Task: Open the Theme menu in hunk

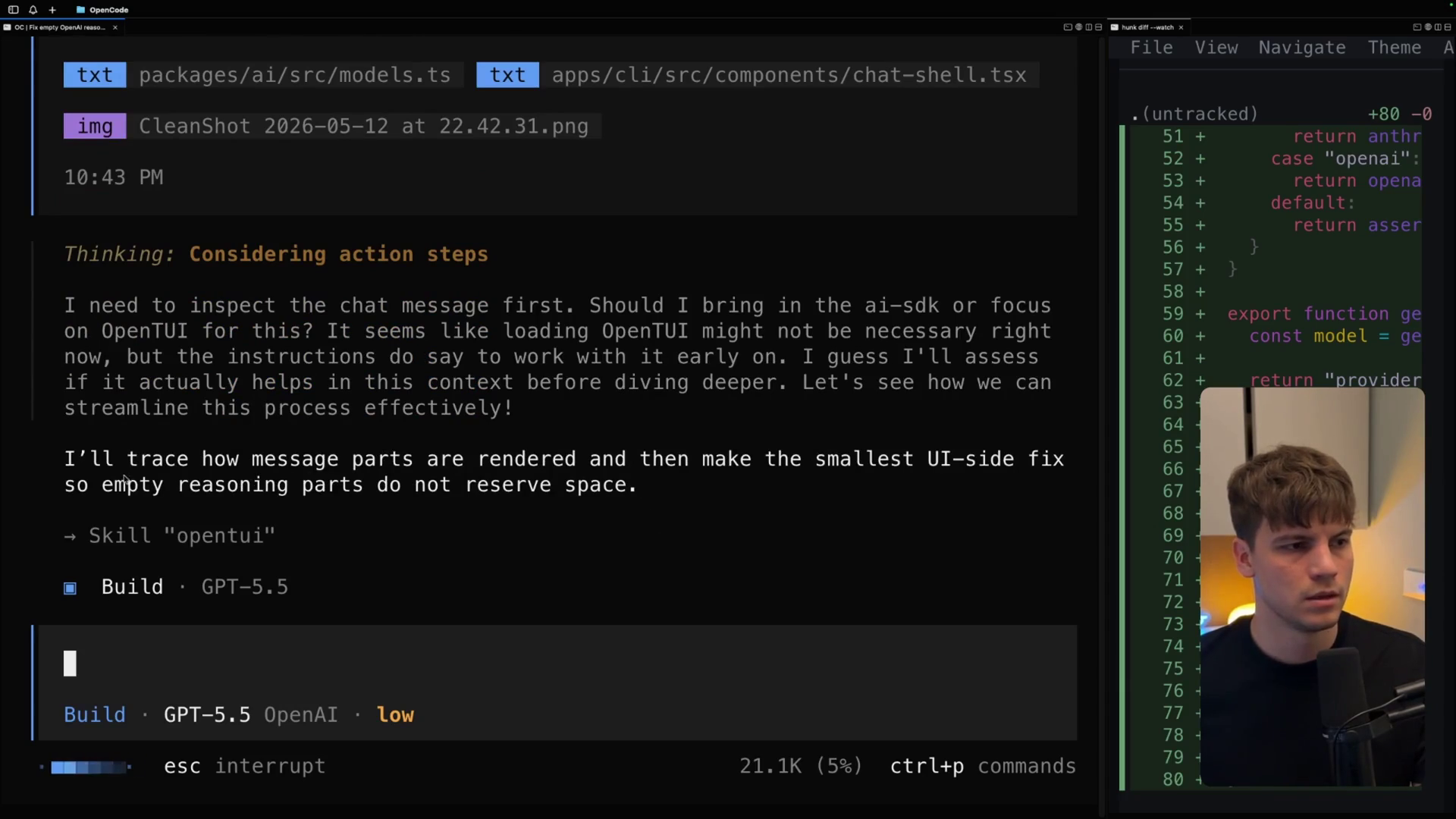Action: tap(1394, 48)
